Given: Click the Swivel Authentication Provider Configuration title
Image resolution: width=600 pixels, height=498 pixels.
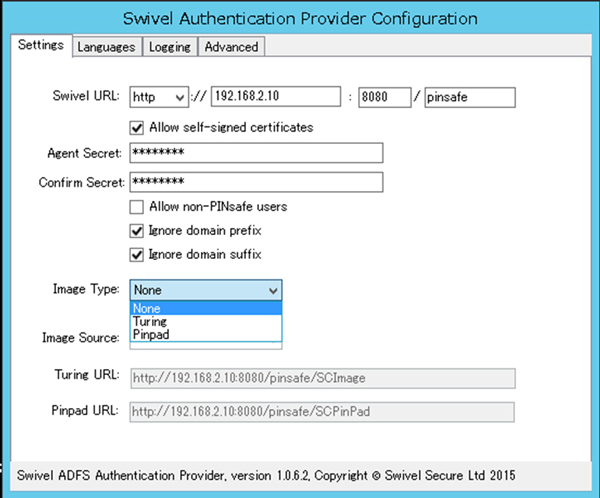Looking at the screenshot, I should (x=300, y=18).
